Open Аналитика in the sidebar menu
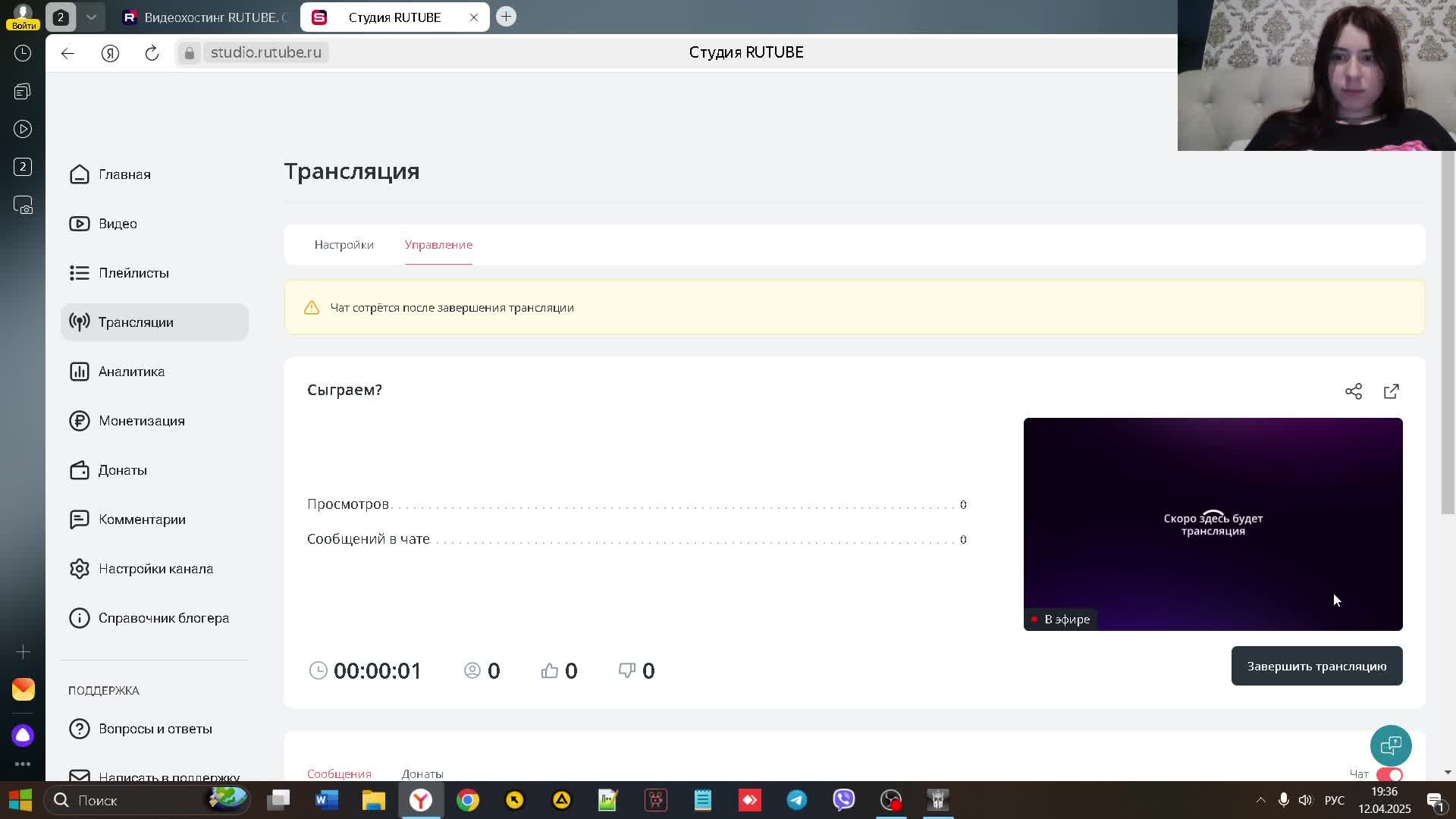Viewport: 1456px width, 819px height. (x=131, y=372)
